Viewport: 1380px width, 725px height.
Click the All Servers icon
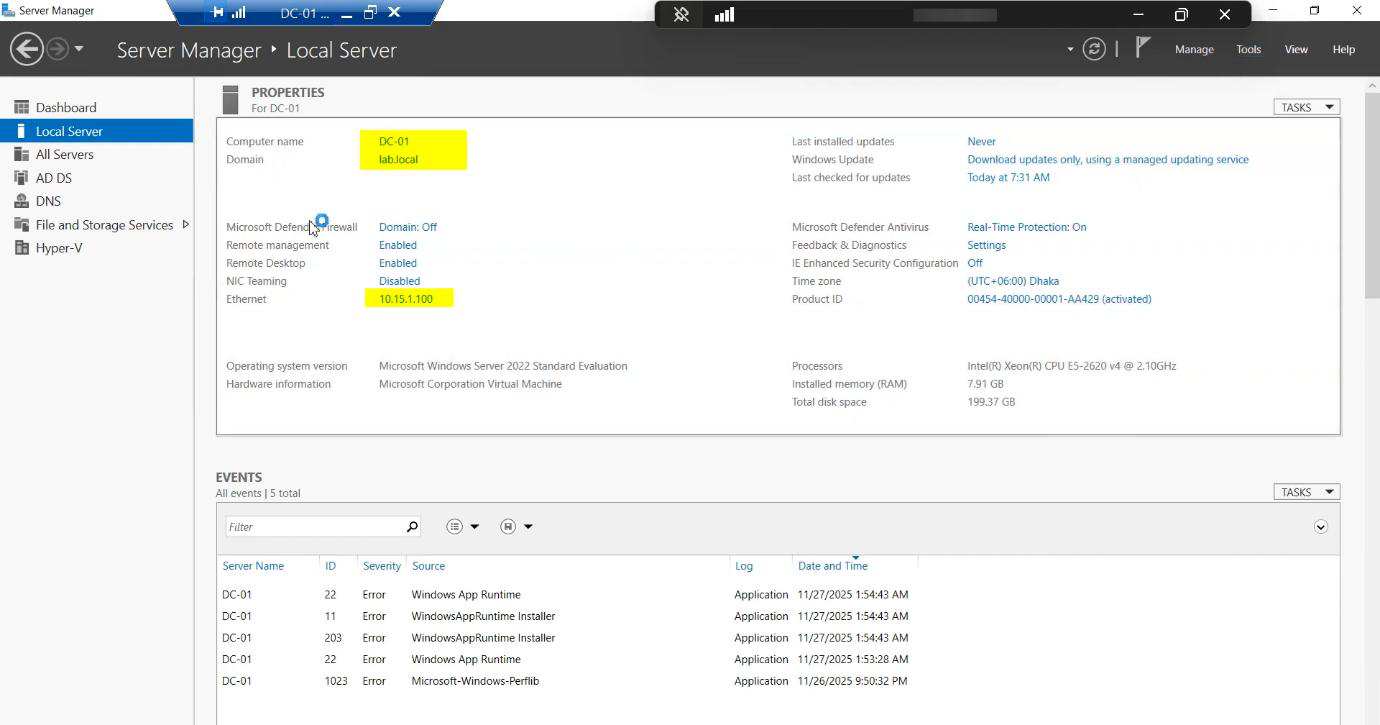tap(21, 154)
